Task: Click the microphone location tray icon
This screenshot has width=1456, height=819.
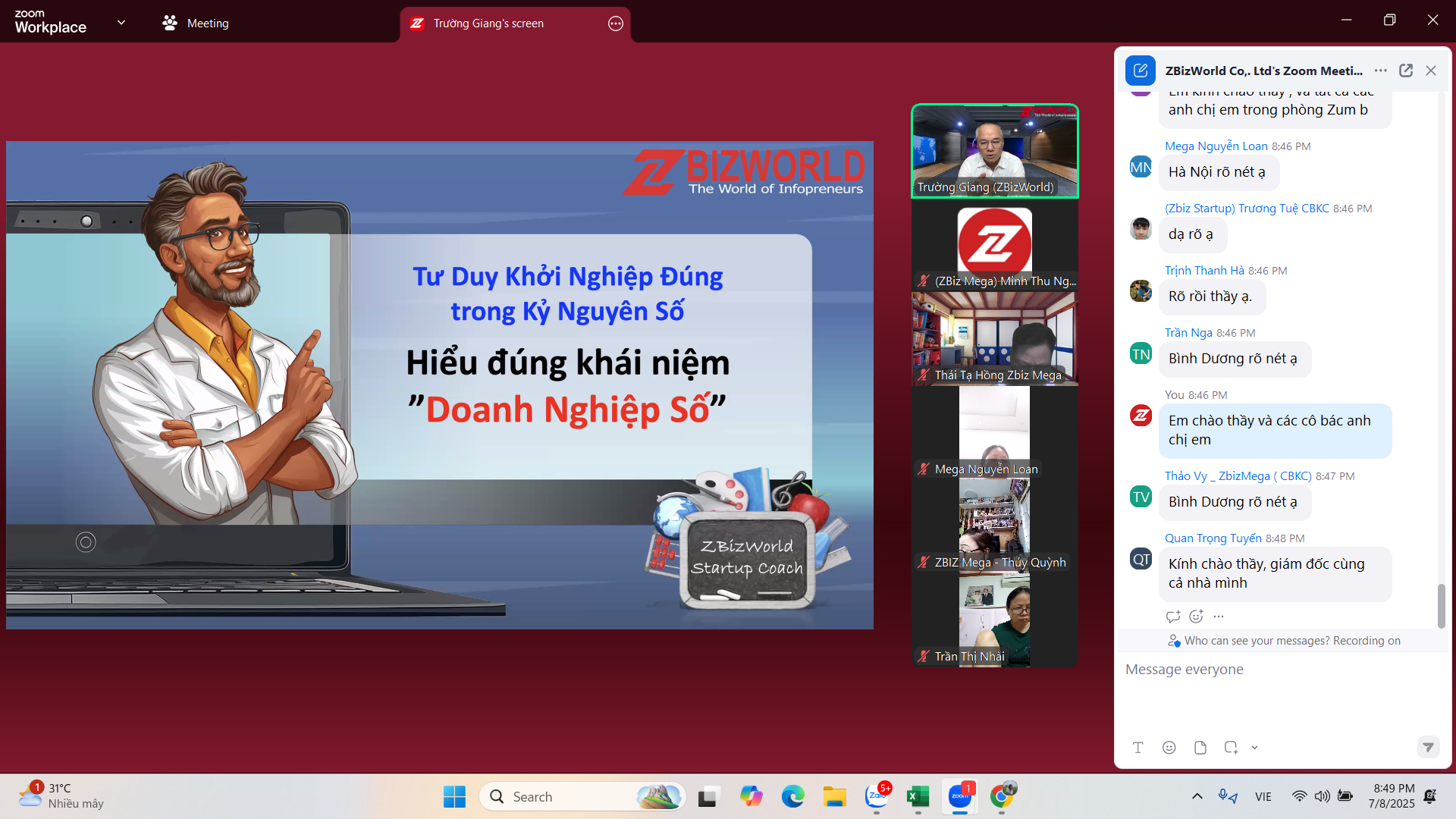Action: click(x=1228, y=796)
